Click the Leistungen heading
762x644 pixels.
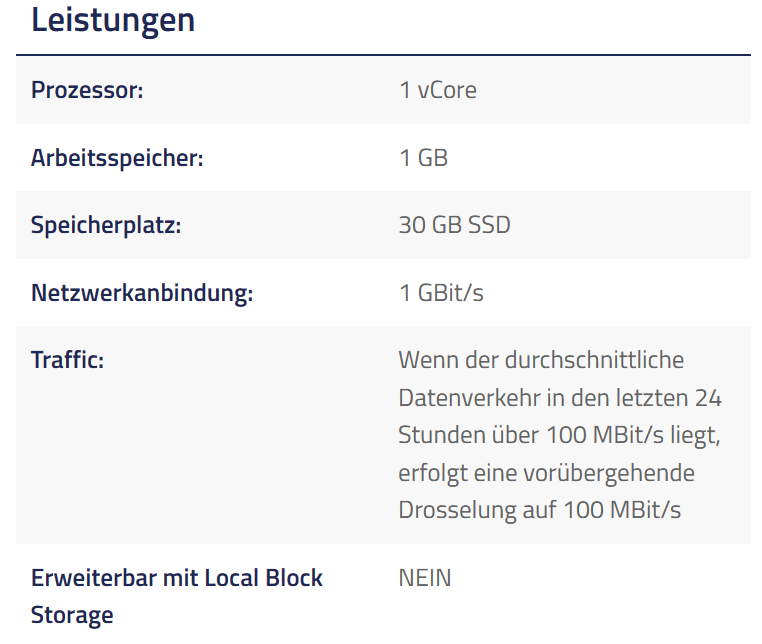[113, 20]
